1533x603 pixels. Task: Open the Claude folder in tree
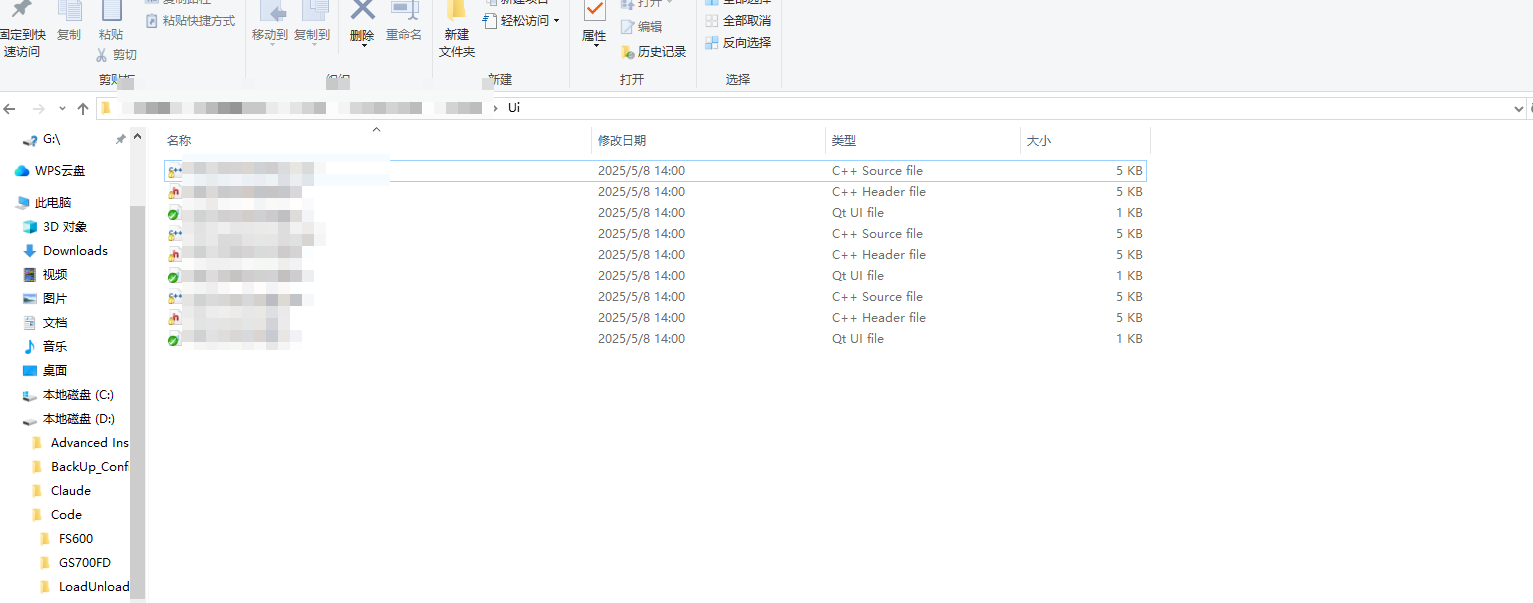click(x=62, y=491)
